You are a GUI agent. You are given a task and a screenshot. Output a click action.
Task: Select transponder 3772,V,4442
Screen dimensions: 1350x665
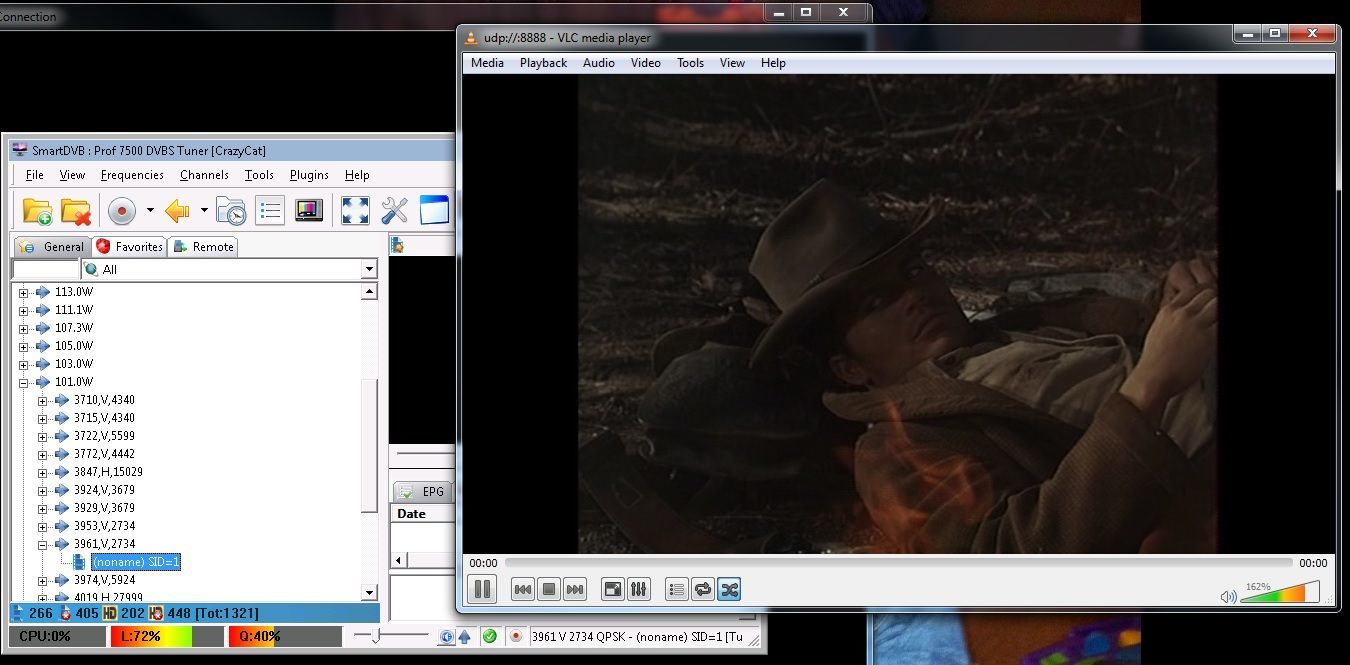click(104, 454)
